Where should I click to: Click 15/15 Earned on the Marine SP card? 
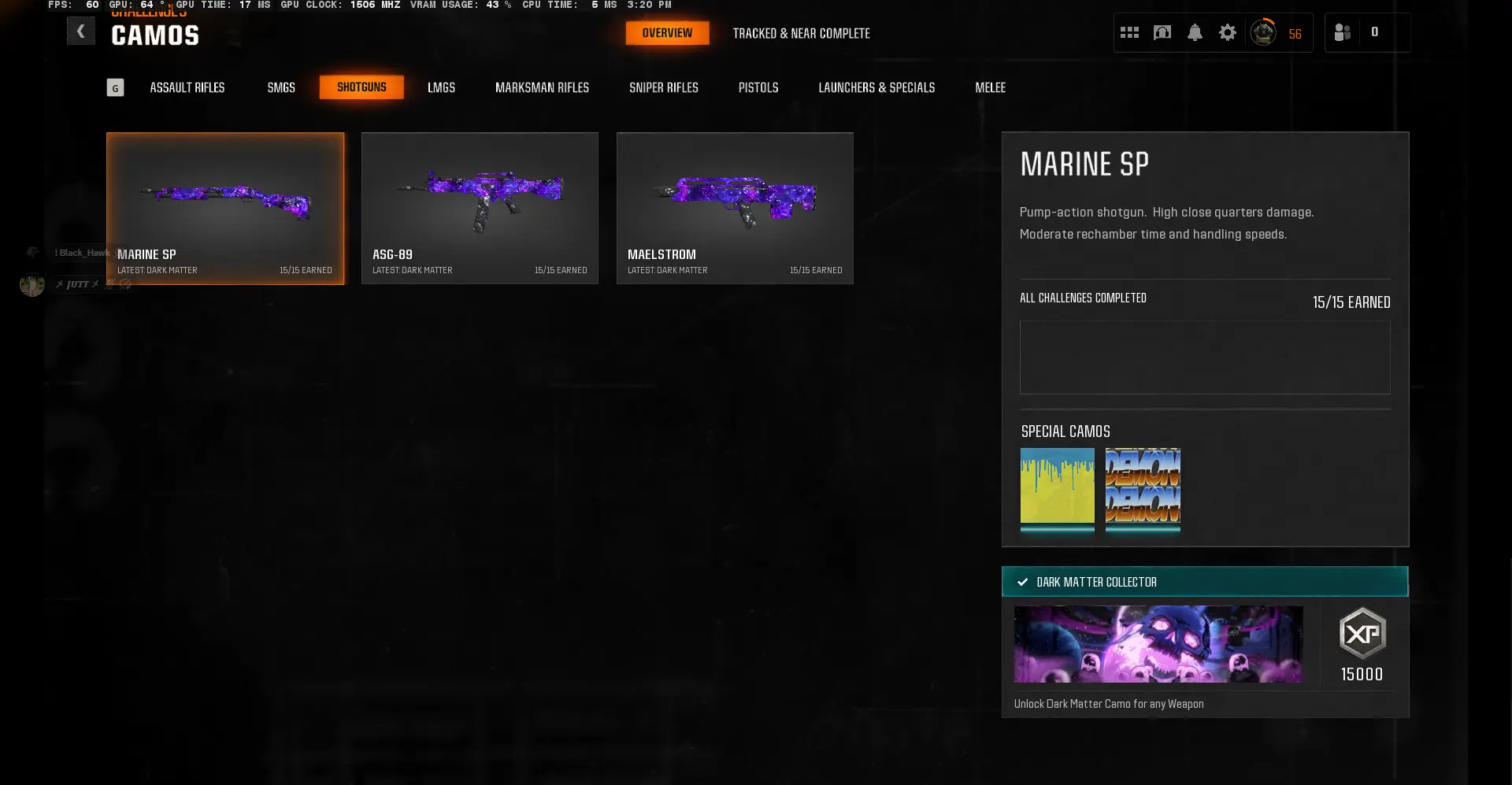tap(306, 271)
